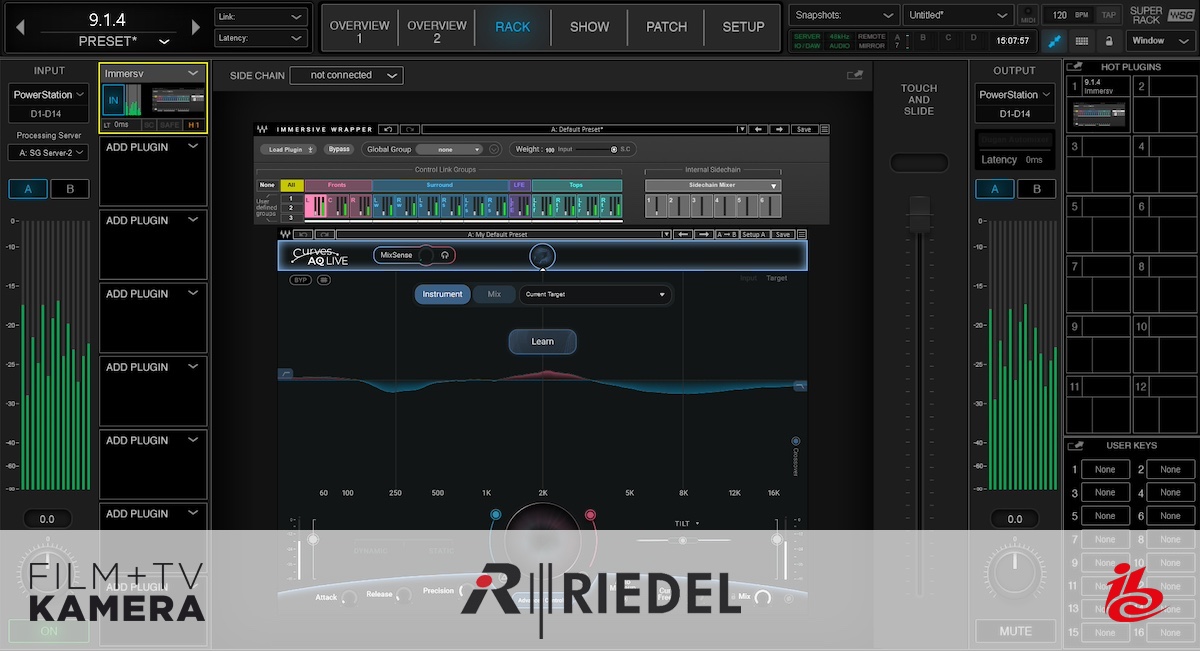The height and width of the screenshot is (651, 1200).
Task: Select the Immersv hot plugin thumbnail
Action: click(x=1099, y=115)
